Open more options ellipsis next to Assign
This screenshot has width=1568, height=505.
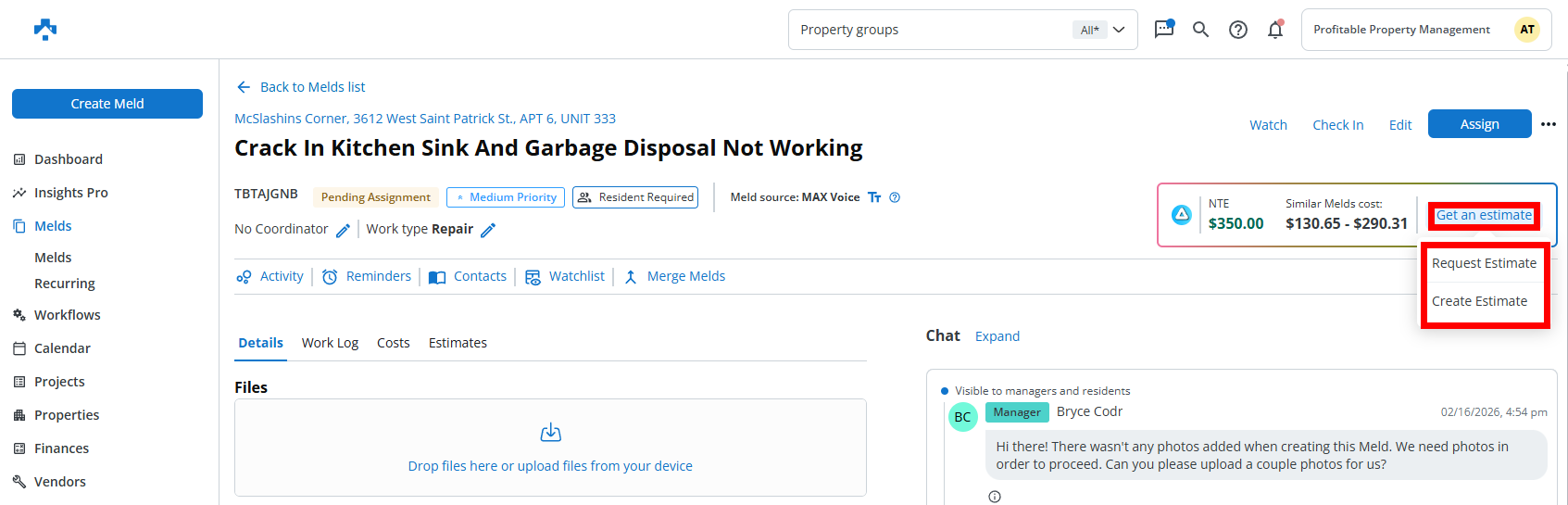tap(1548, 124)
